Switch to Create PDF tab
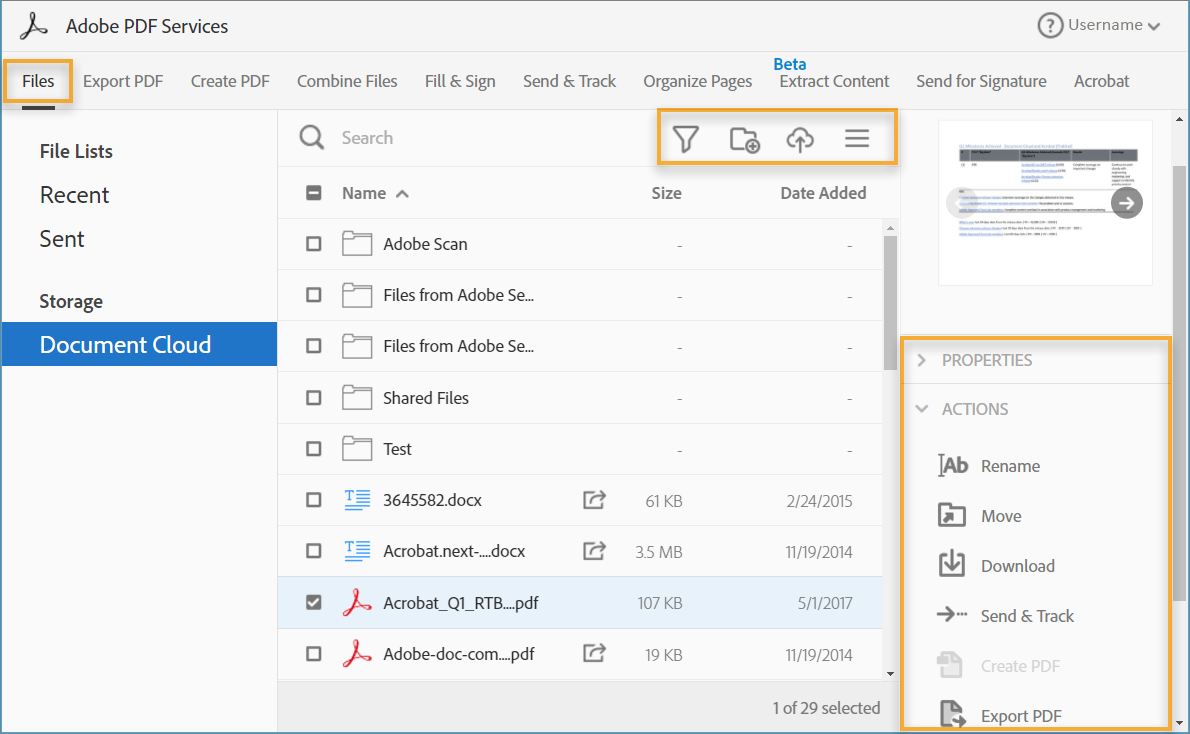The width and height of the screenshot is (1190, 734). pos(230,81)
